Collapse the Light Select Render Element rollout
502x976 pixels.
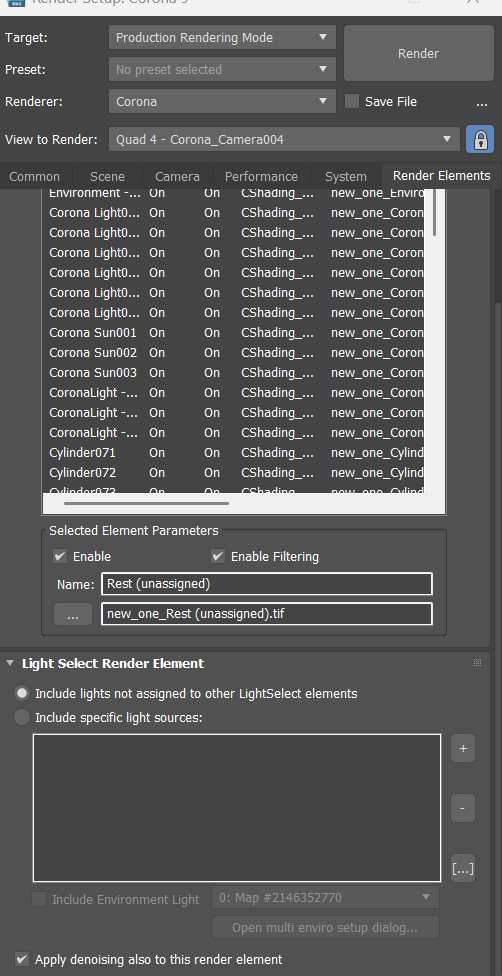(10, 664)
